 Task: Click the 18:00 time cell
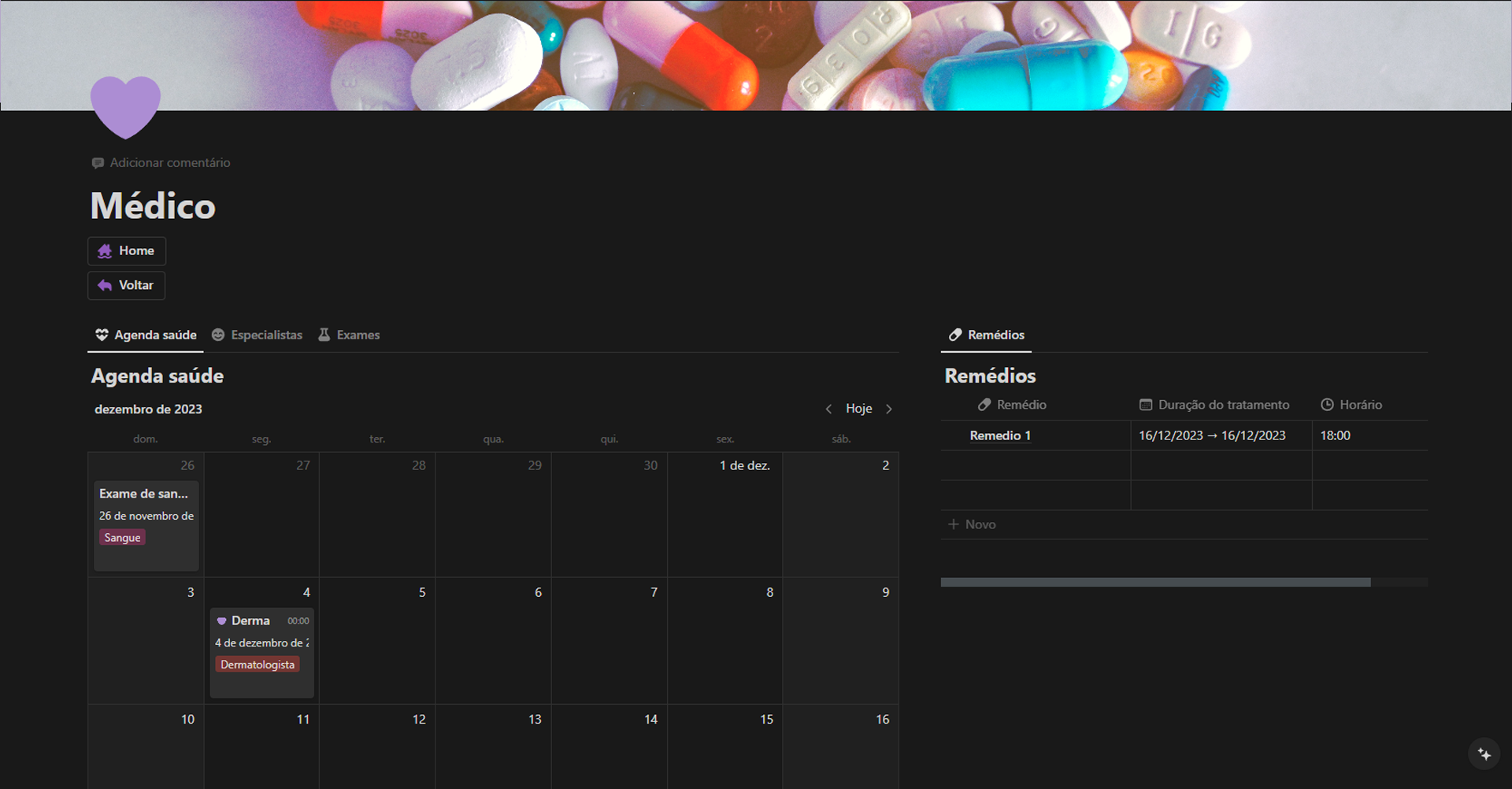[1370, 435]
